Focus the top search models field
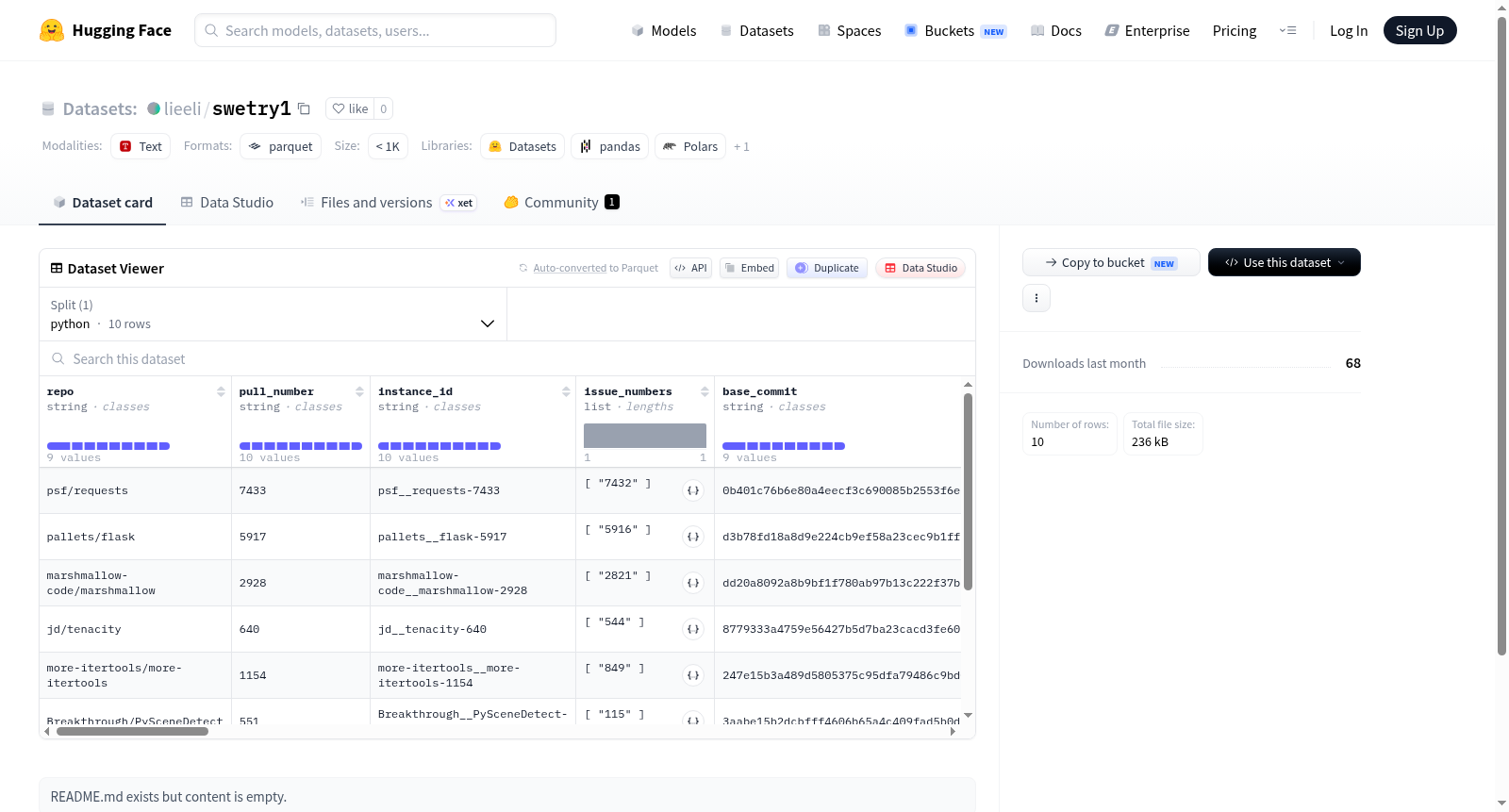 point(375,30)
